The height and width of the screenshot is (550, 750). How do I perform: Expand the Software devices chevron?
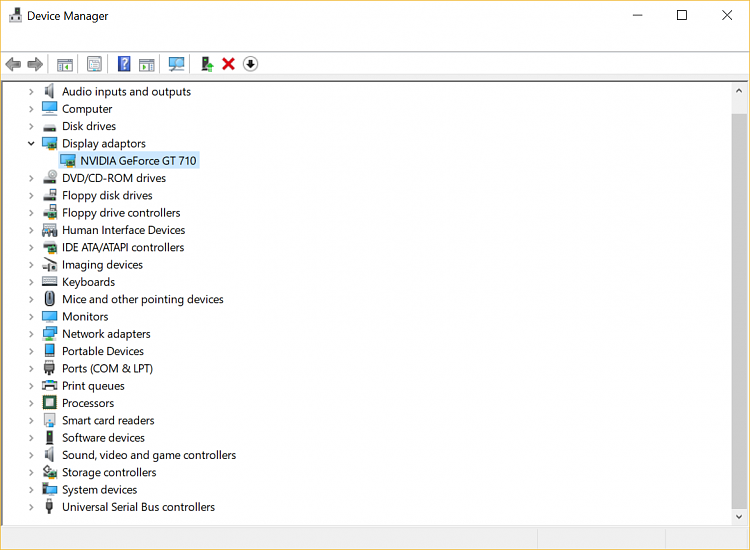click(x=31, y=438)
